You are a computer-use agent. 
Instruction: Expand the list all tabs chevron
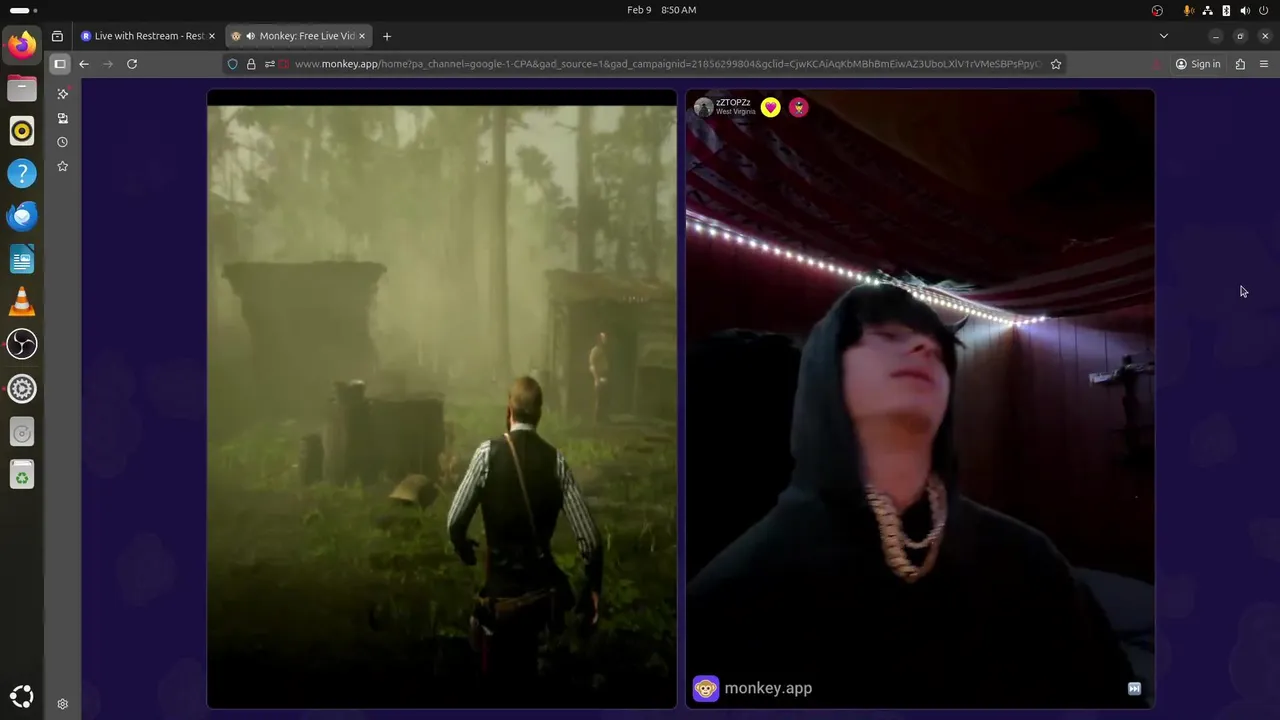(x=1163, y=36)
